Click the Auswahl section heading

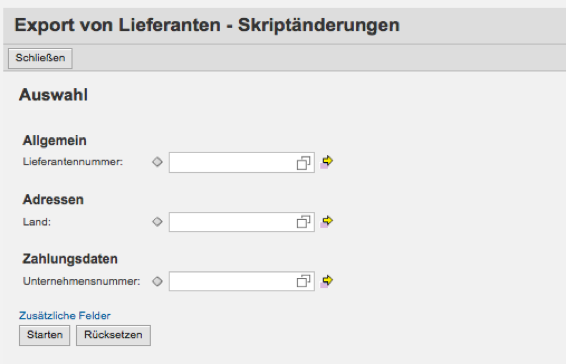coord(53,95)
